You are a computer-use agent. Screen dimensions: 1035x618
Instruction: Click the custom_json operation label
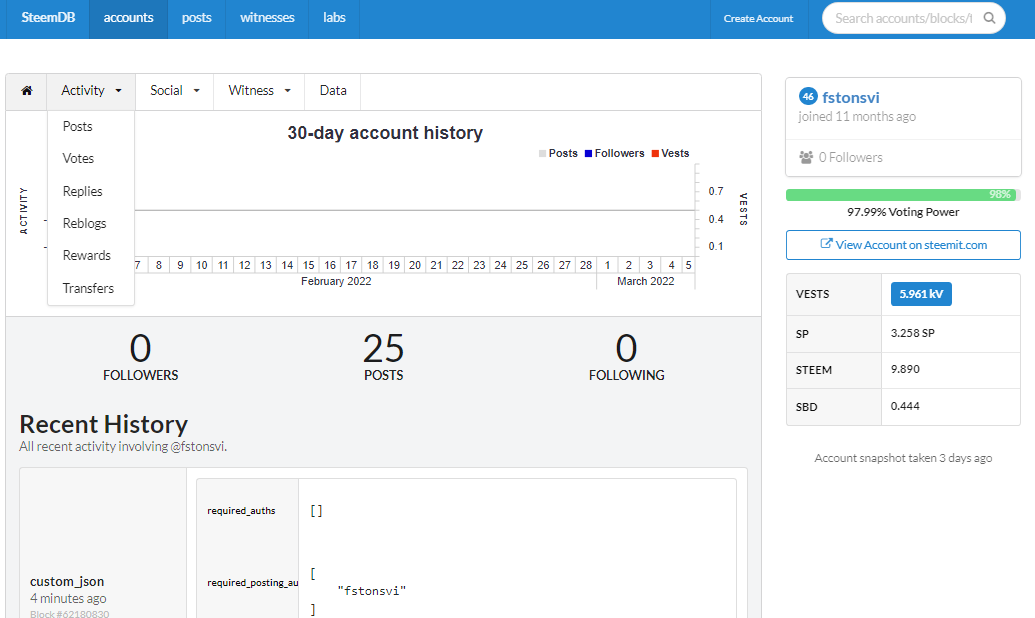pos(67,582)
